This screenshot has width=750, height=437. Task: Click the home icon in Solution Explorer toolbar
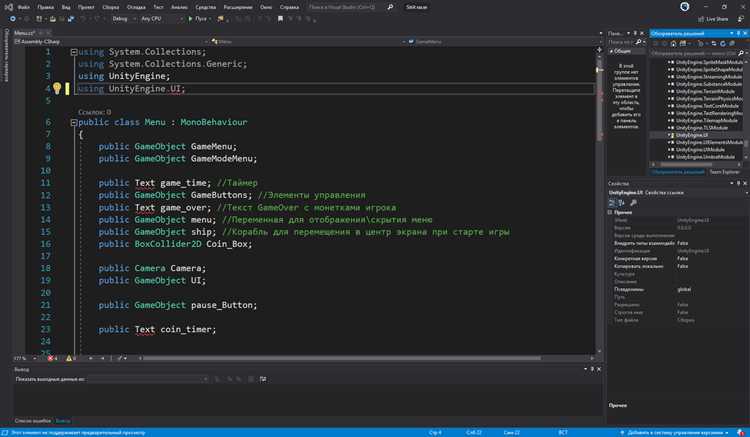673,44
